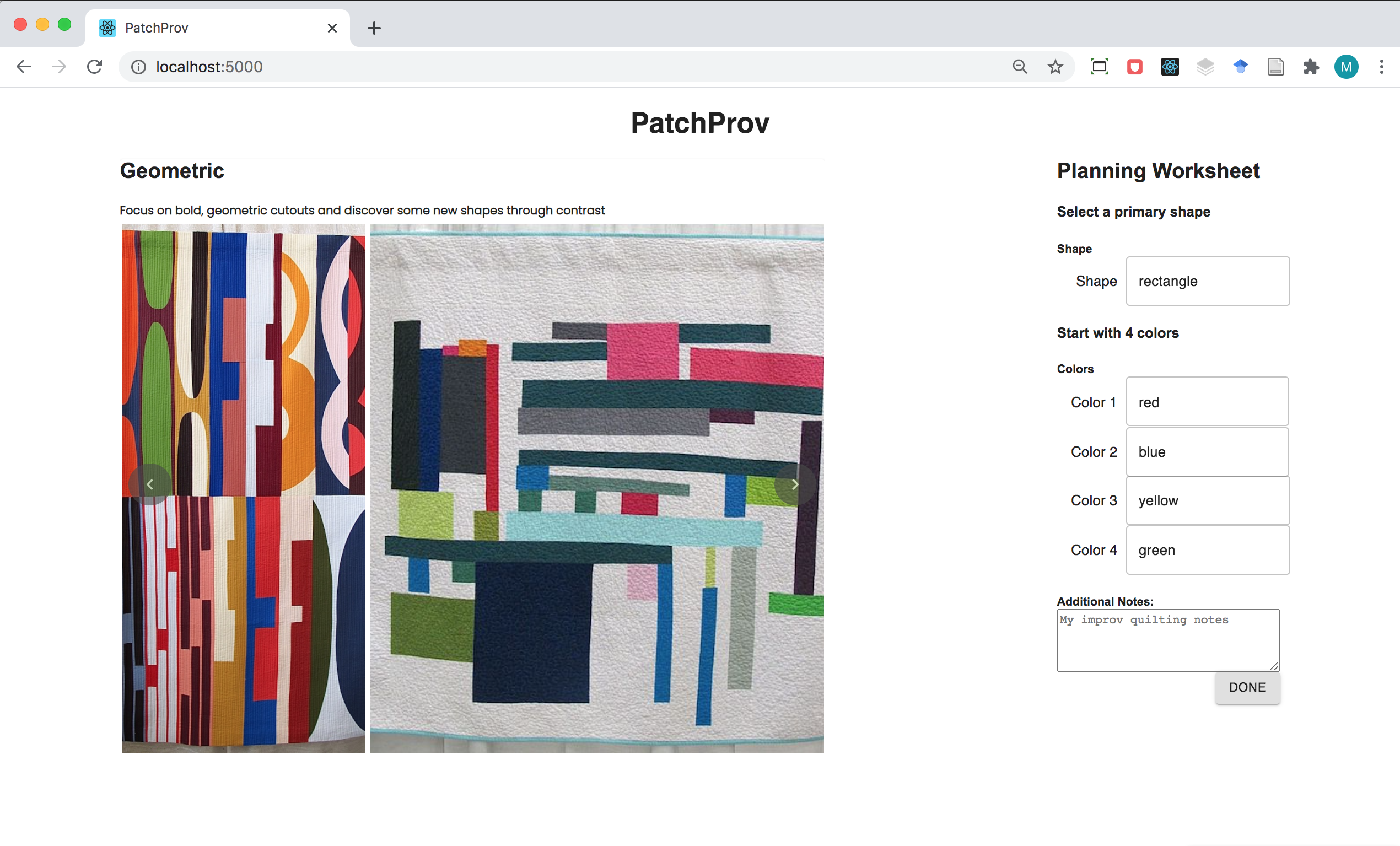Open a new tab with plus button
The height and width of the screenshot is (846, 1400).
click(374, 28)
